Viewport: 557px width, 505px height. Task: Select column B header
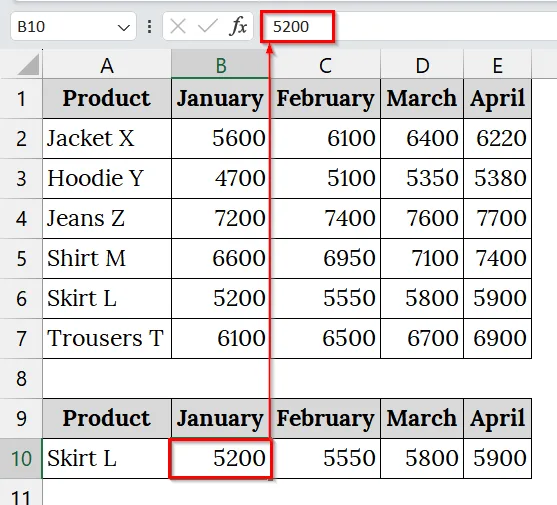click(x=220, y=64)
